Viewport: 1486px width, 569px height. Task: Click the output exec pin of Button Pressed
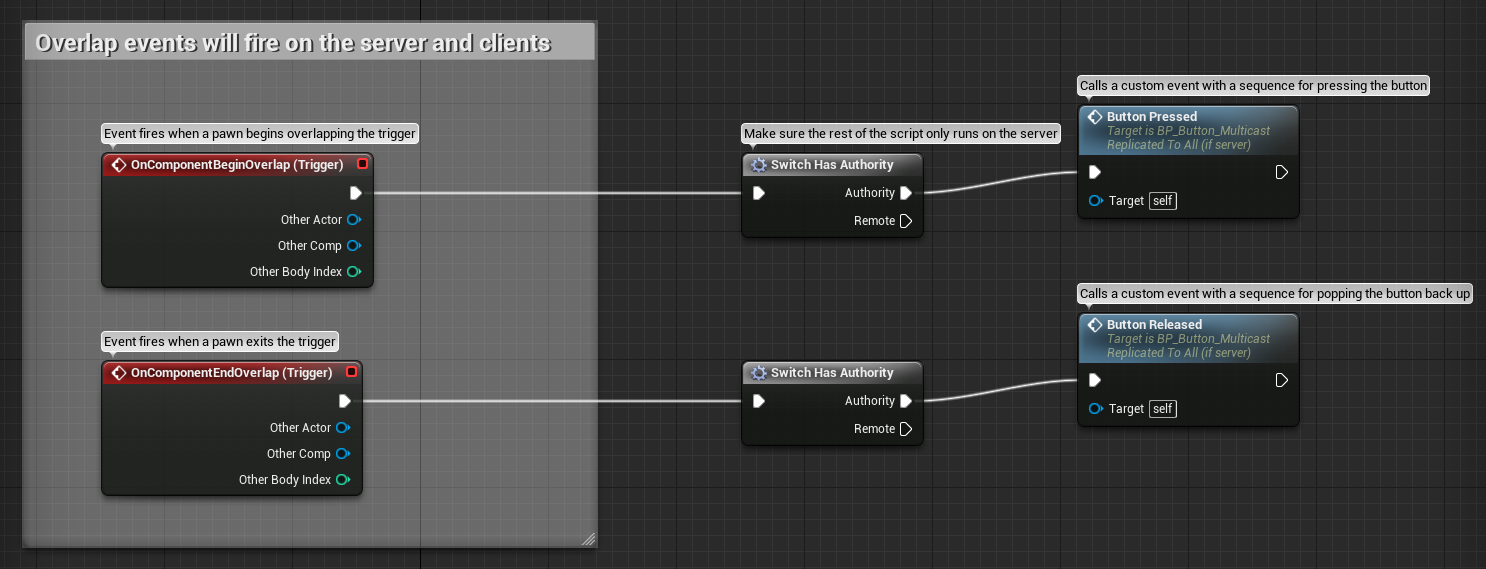(1282, 172)
